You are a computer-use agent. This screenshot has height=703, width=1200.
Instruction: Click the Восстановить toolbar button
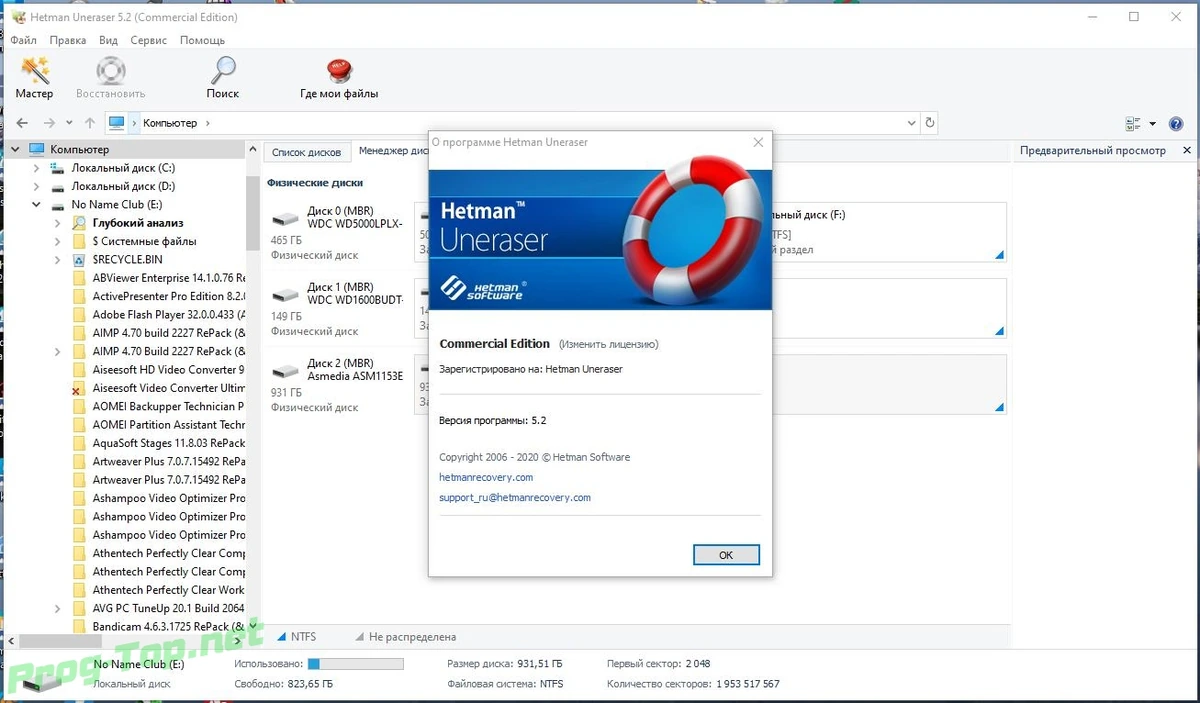pyautogui.click(x=110, y=78)
